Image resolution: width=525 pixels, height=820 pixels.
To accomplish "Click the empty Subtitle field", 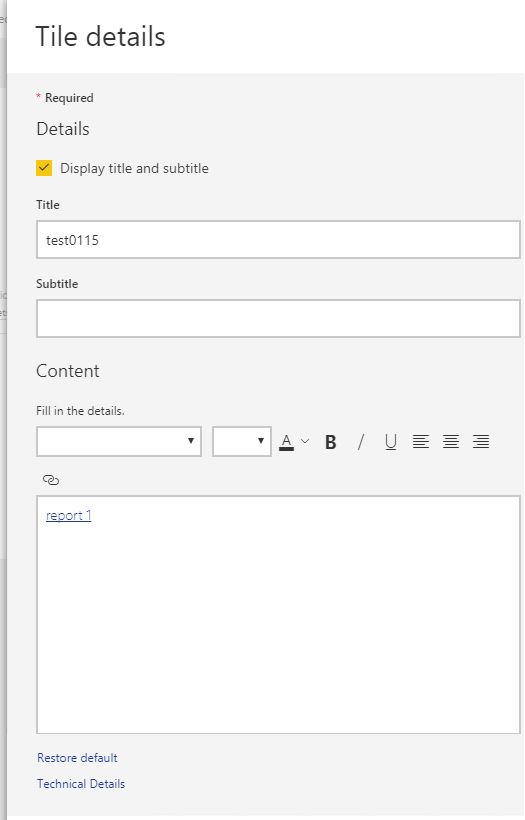I will [x=278, y=318].
